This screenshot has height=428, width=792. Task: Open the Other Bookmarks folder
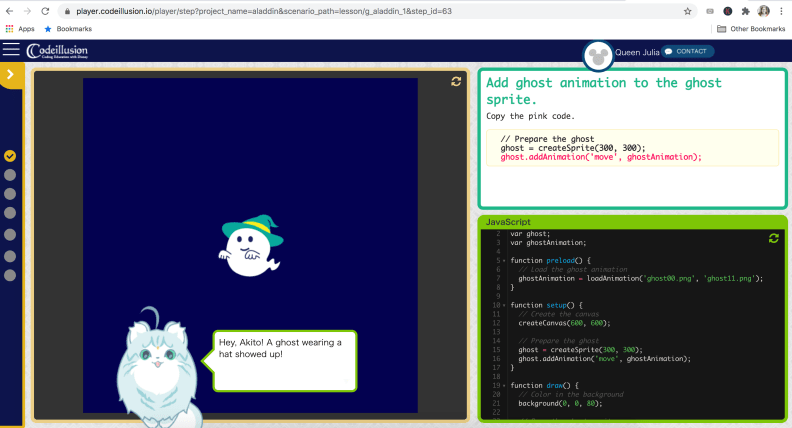(751, 29)
